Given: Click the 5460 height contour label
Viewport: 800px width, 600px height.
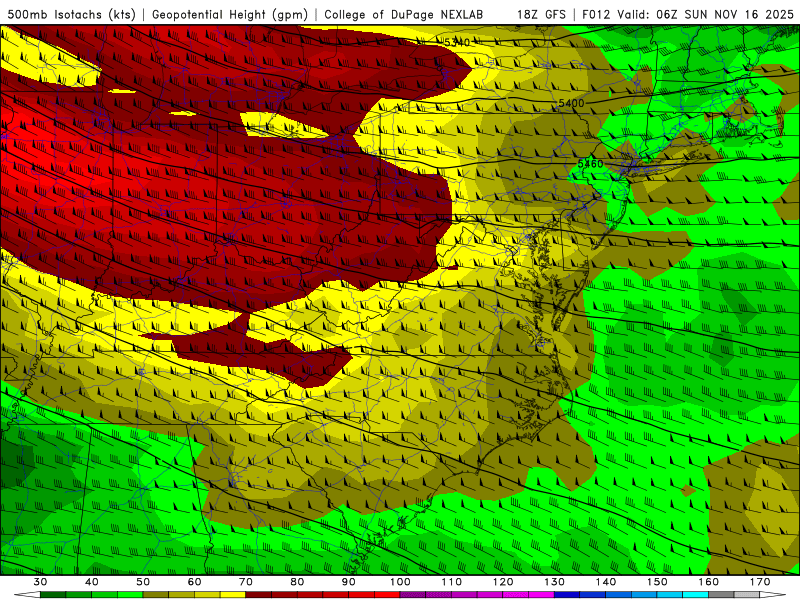Looking at the screenshot, I should pos(590,163).
